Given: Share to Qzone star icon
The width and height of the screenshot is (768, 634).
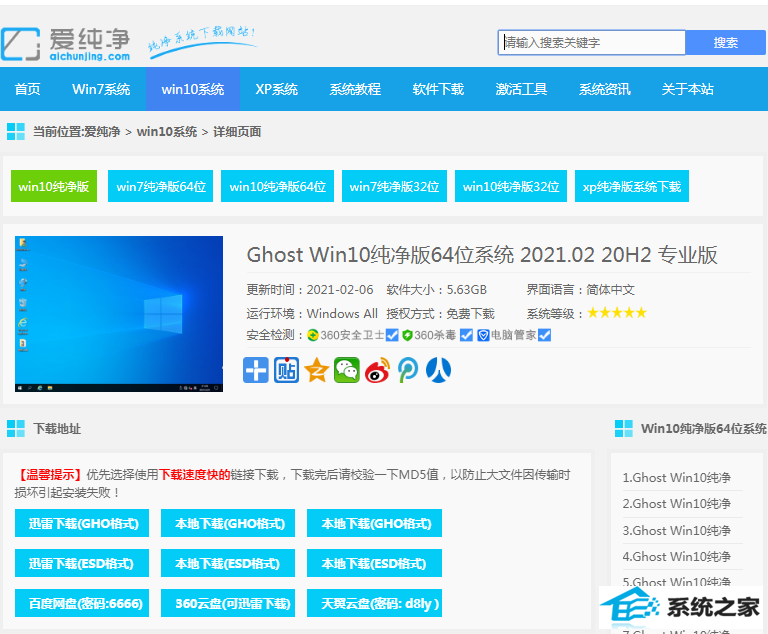Looking at the screenshot, I should click(316, 370).
